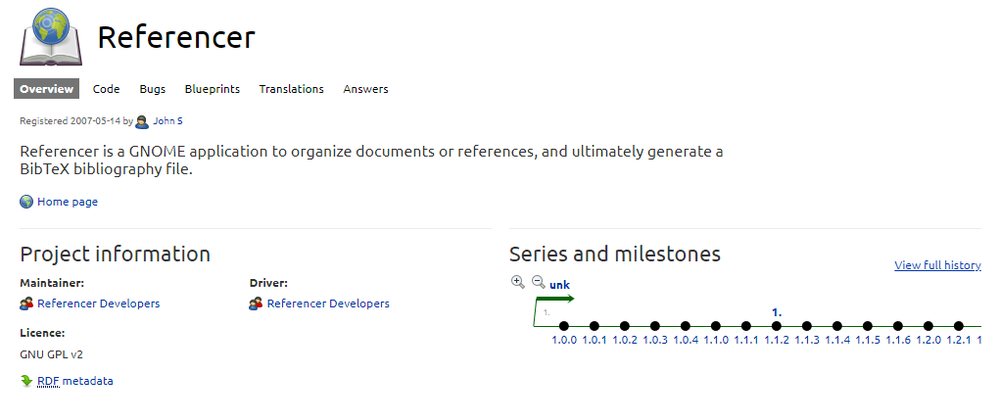Viewport: 1000px width, 416px height.
Task: Open the 1.1.6 milestone label
Action: [898, 340]
